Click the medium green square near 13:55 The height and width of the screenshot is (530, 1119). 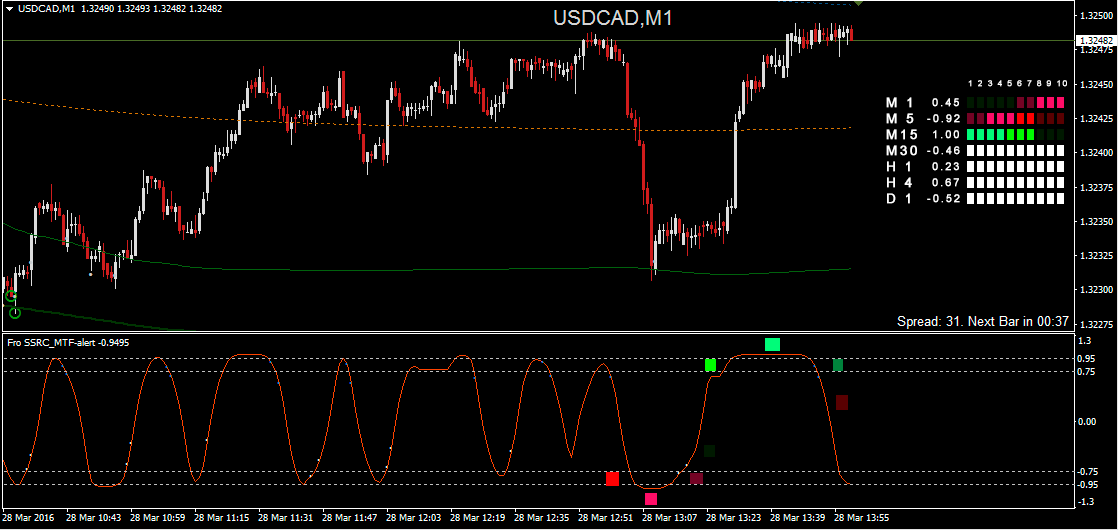838,365
